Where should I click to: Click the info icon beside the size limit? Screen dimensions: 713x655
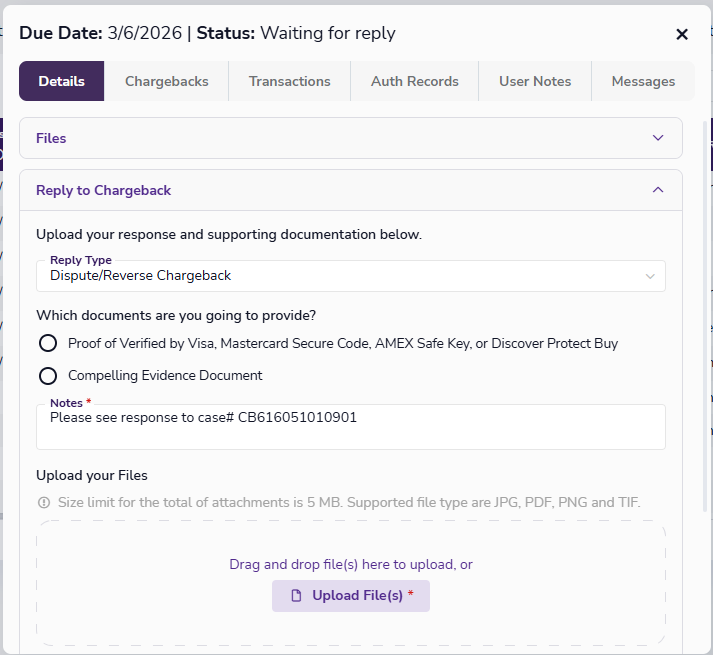tap(44, 502)
